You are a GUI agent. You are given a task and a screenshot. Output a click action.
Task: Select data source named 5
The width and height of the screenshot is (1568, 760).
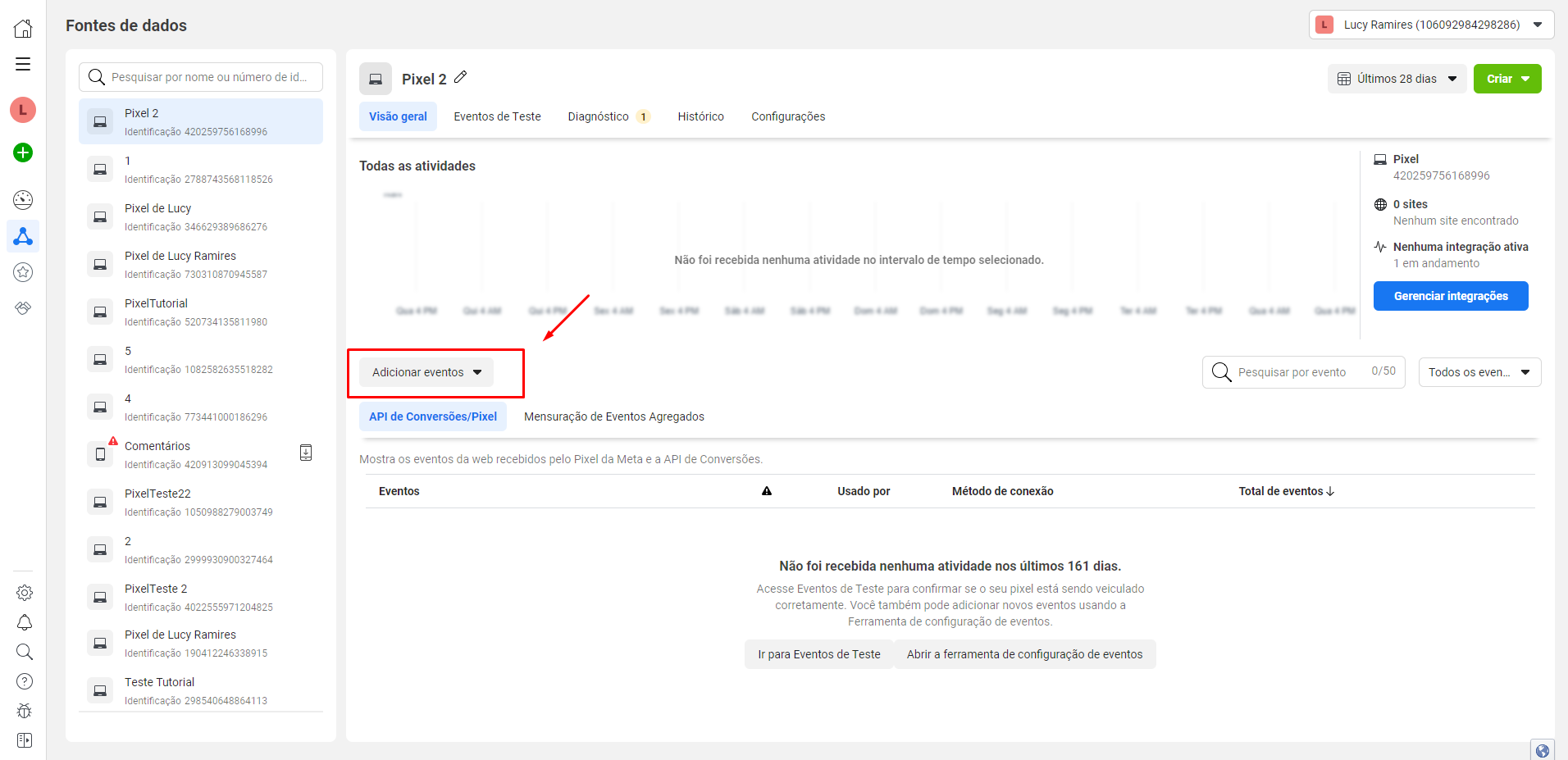tap(201, 359)
